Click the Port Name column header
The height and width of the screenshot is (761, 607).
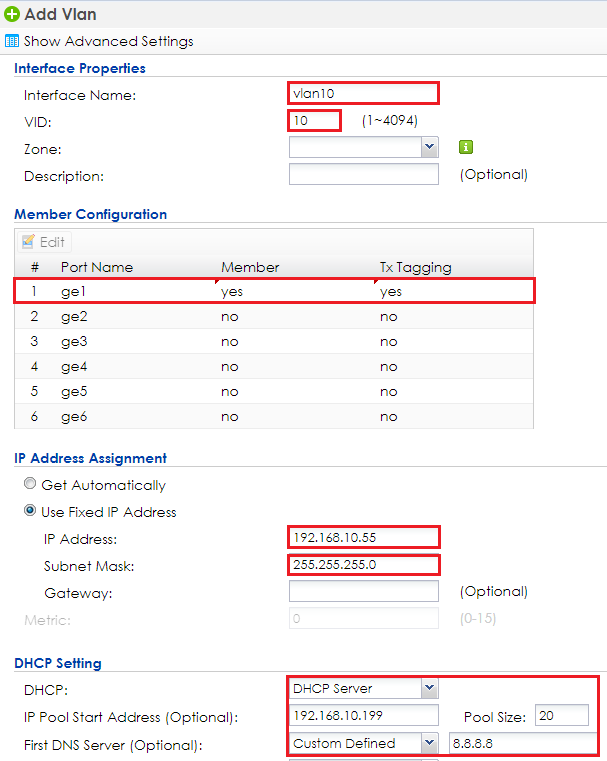click(x=97, y=267)
